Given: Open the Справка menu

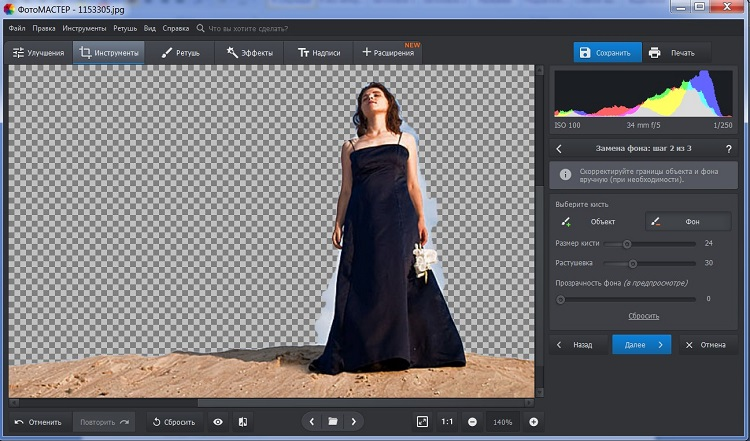Looking at the screenshot, I should coord(176,28).
